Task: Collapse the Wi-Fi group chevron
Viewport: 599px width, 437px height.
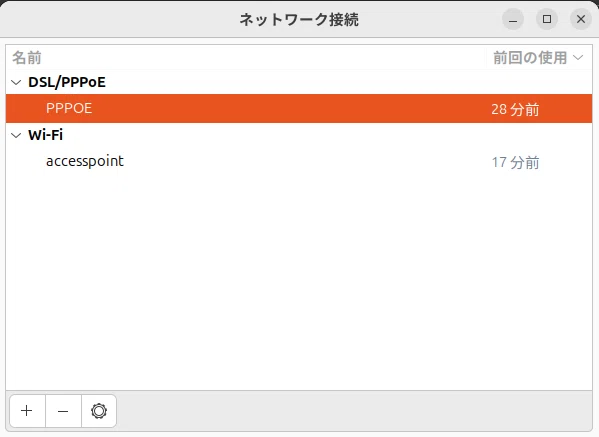Action: tap(16, 135)
